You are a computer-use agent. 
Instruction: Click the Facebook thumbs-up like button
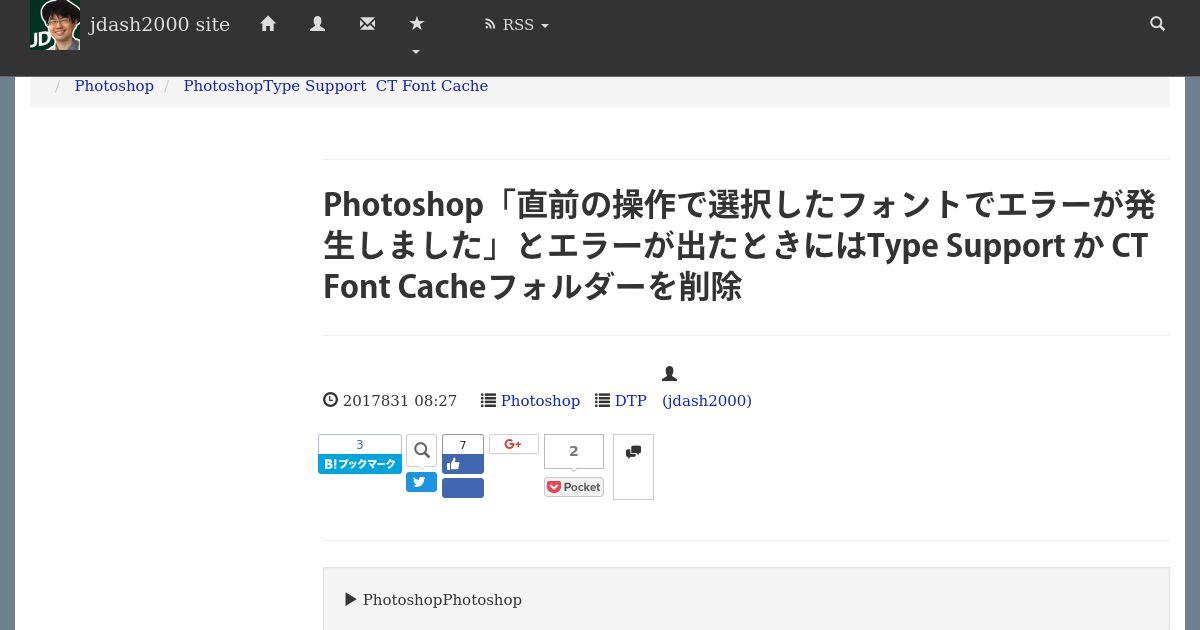(463, 464)
